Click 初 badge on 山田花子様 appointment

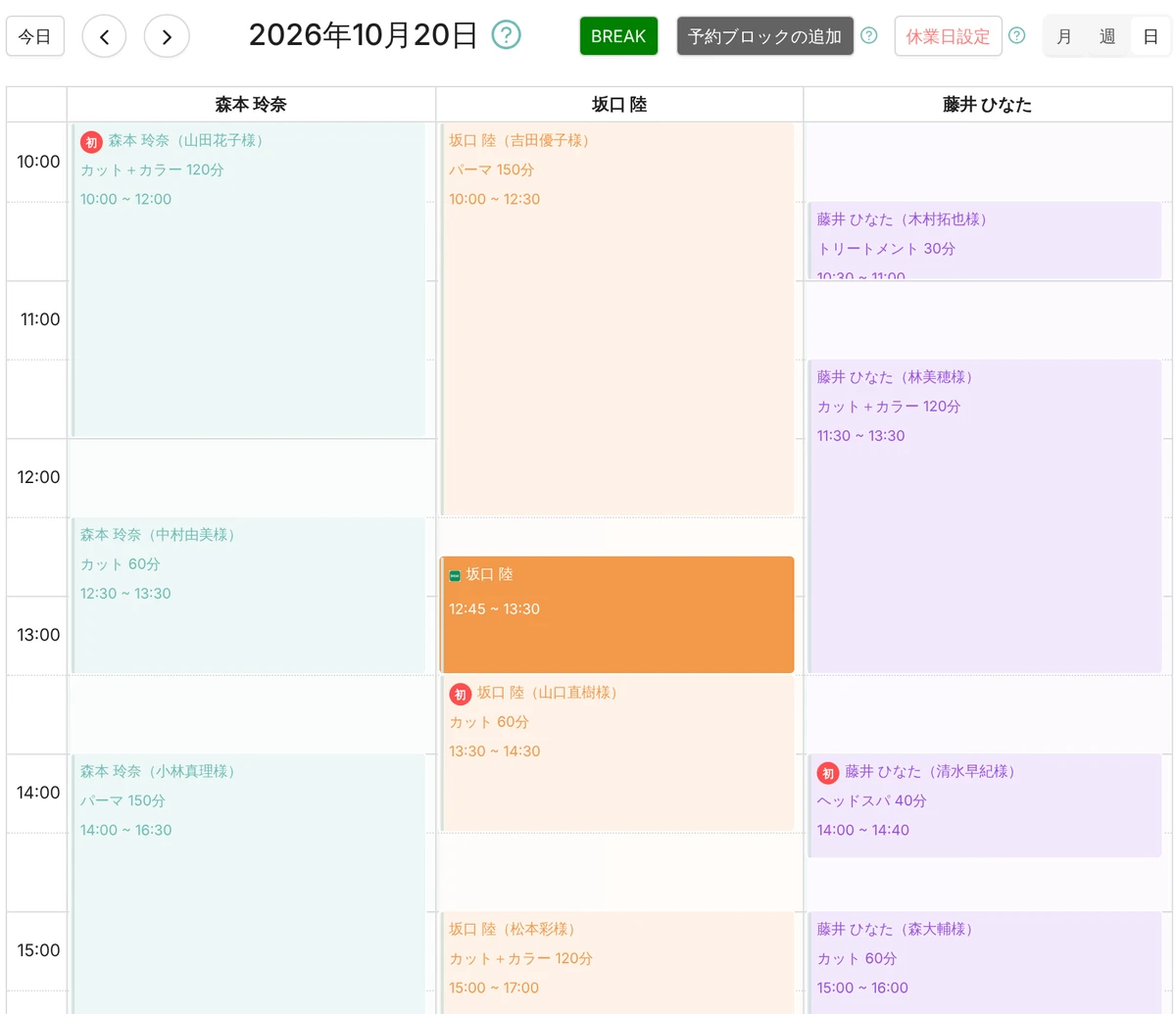91,142
